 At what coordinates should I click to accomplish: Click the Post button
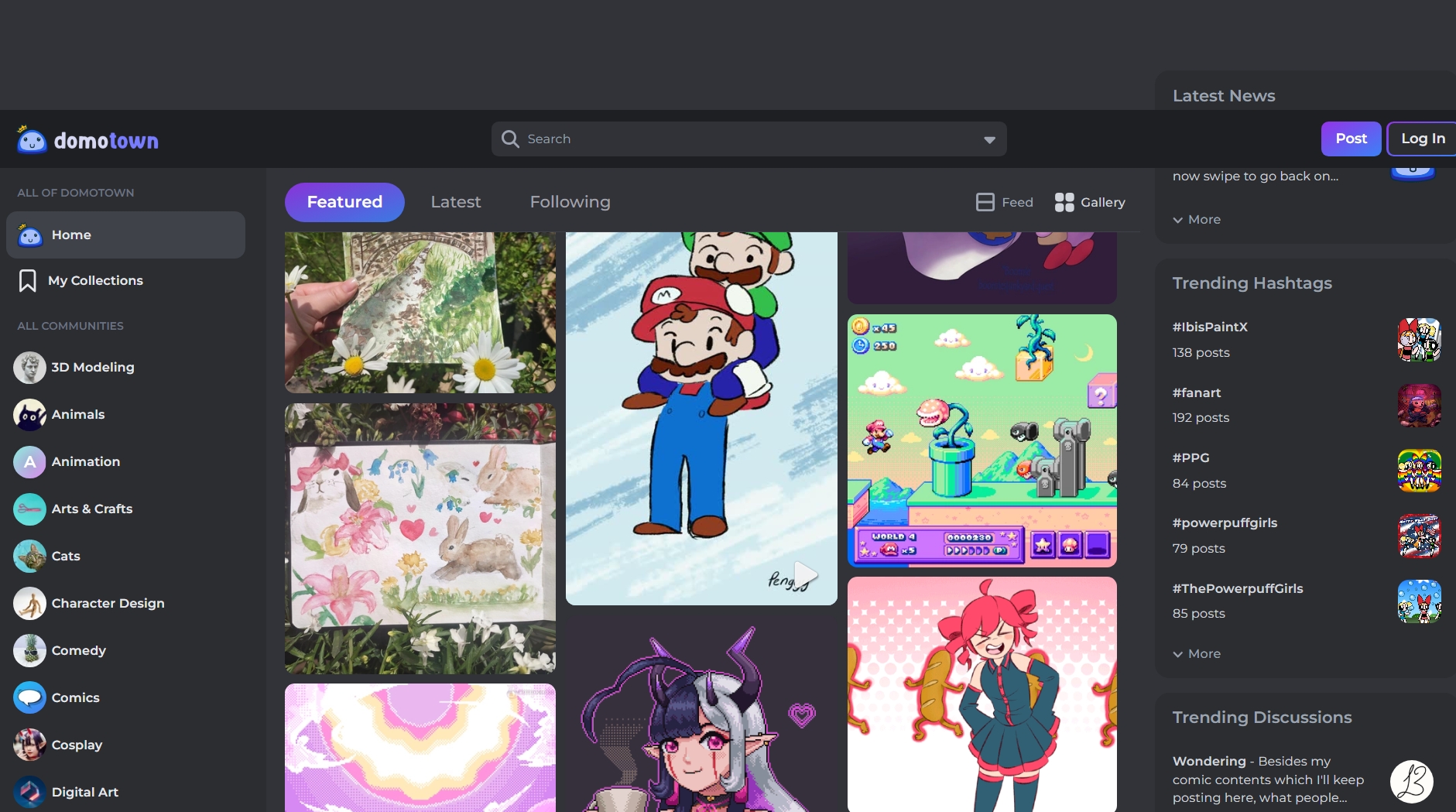1351,139
